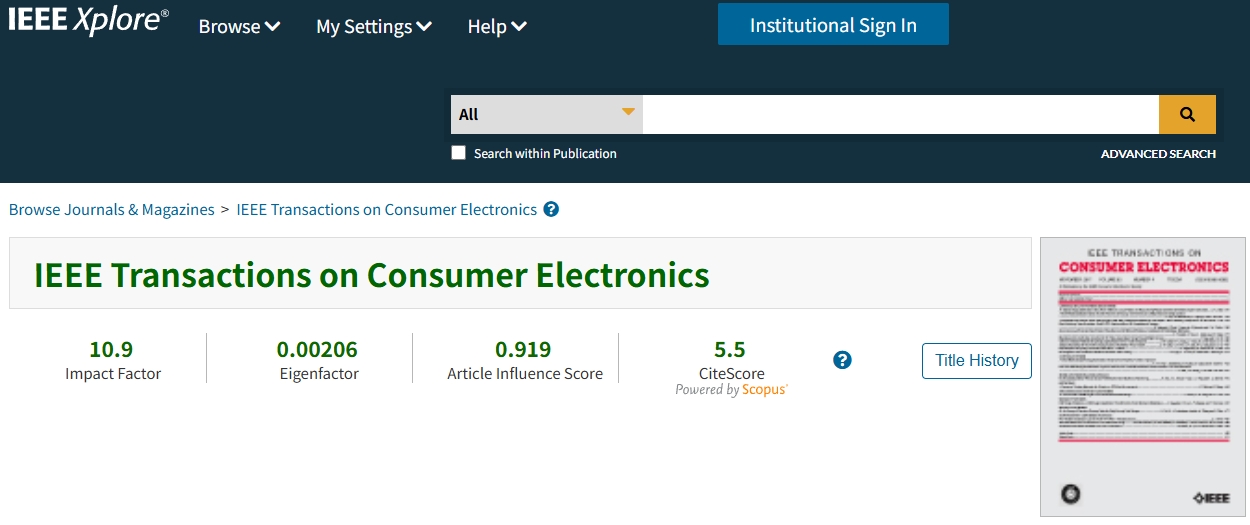
Task: Click inside the search text field
Action: (900, 114)
